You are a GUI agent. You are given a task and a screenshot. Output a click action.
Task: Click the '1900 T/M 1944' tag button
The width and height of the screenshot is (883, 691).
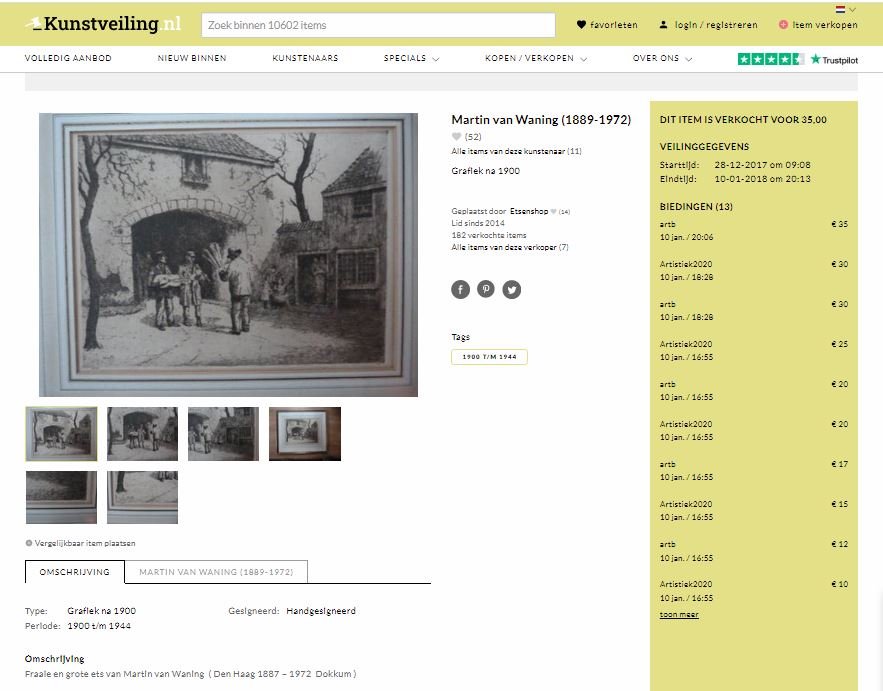coord(489,357)
